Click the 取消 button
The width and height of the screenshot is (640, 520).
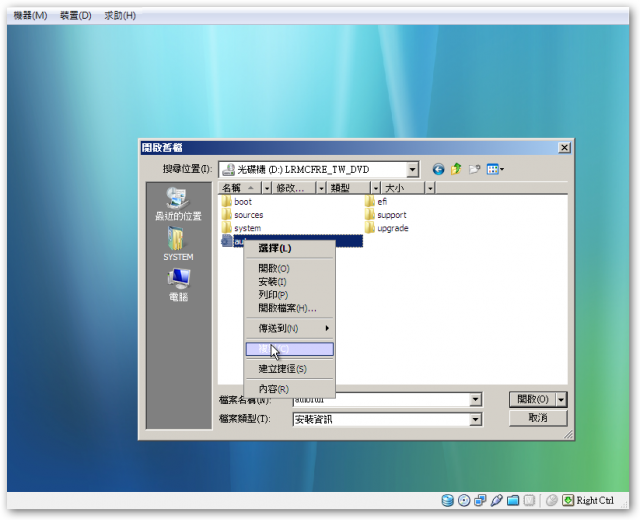[538, 418]
